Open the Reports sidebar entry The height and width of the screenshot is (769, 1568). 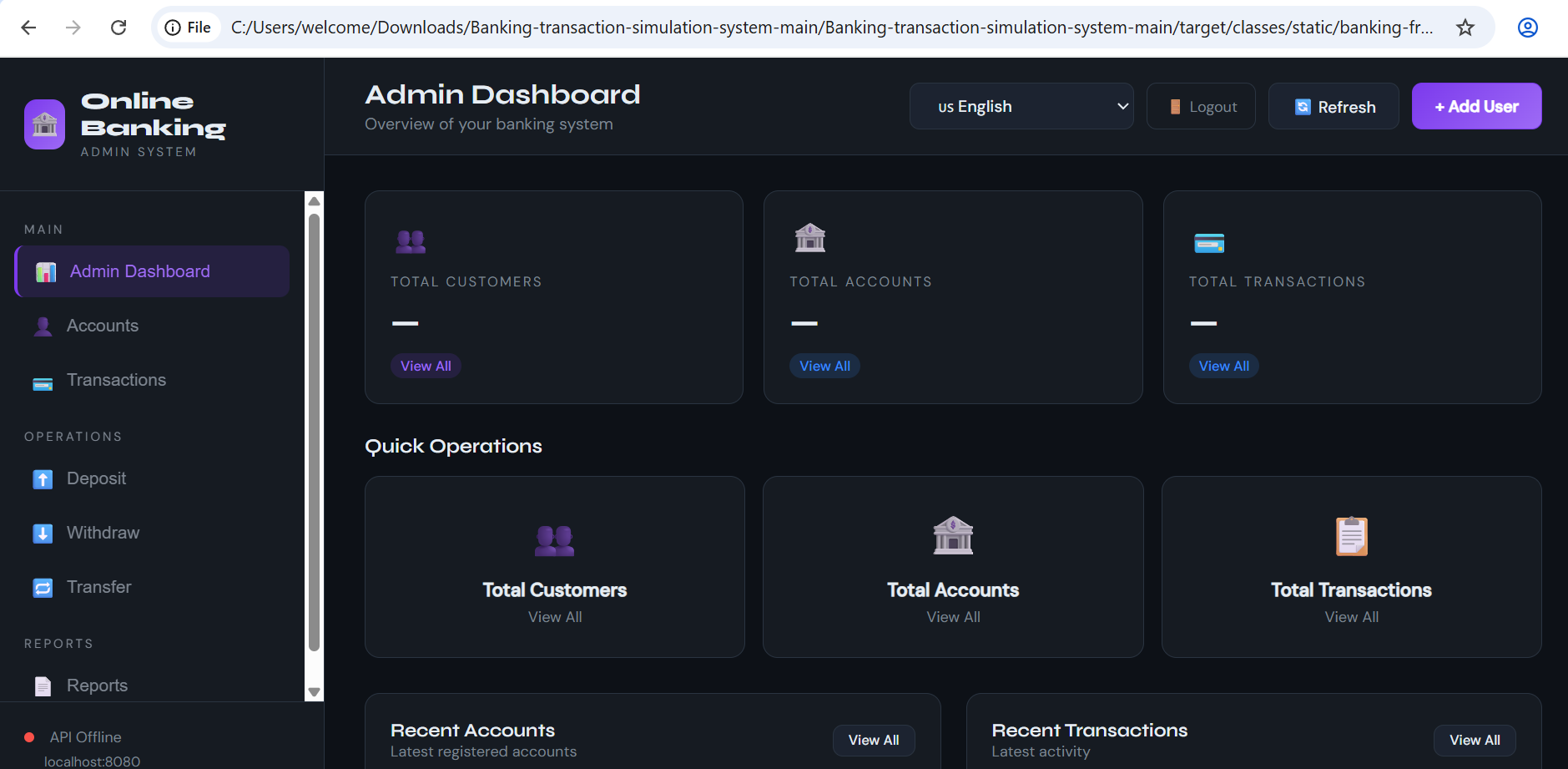(152, 686)
